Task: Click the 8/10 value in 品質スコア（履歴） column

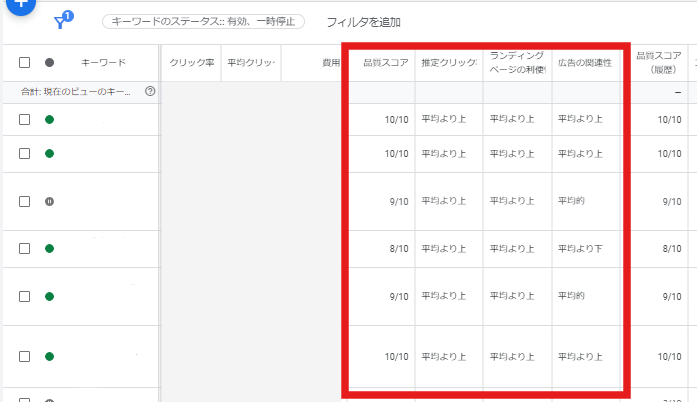Action: point(672,249)
